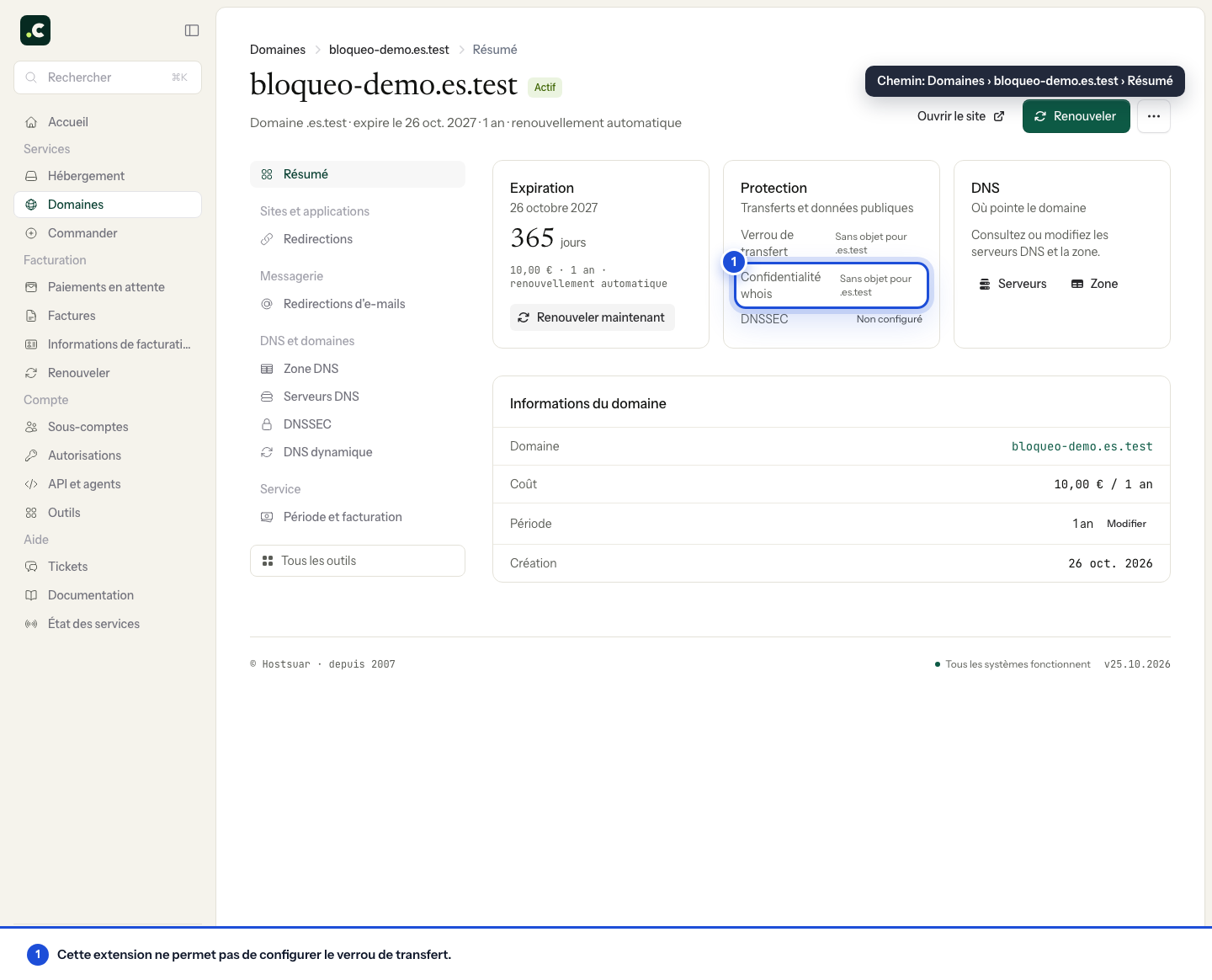
Task: Collapse the sidebar panel icon
Action: coord(192,30)
